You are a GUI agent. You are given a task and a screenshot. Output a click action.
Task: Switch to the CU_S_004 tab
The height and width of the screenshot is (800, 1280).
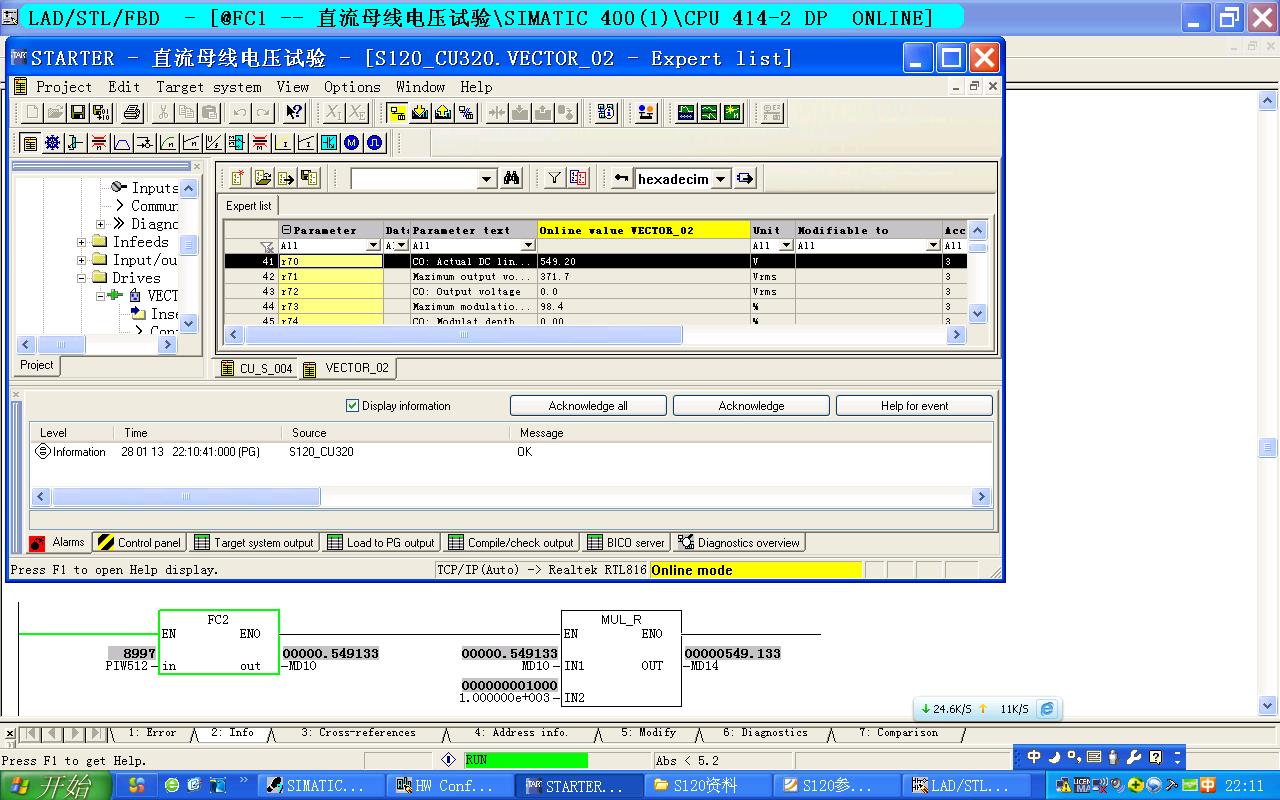pyautogui.click(x=257, y=368)
